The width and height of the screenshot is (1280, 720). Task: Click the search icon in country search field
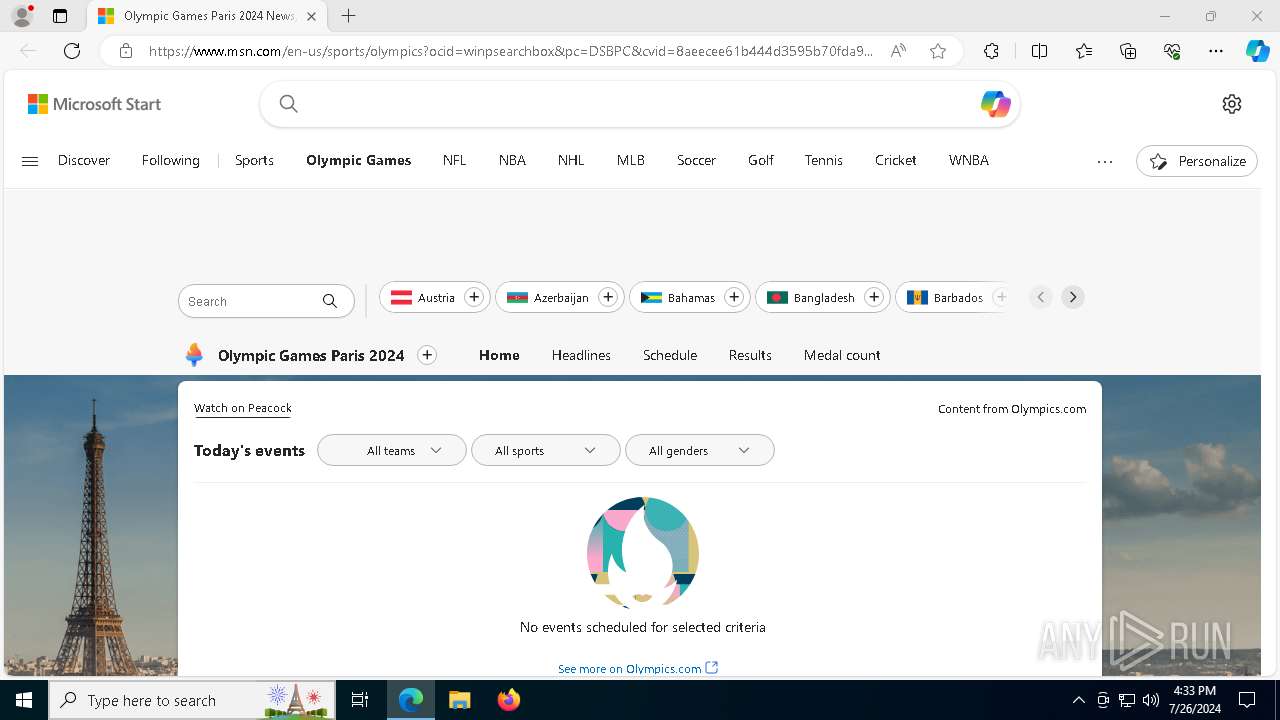point(330,301)
